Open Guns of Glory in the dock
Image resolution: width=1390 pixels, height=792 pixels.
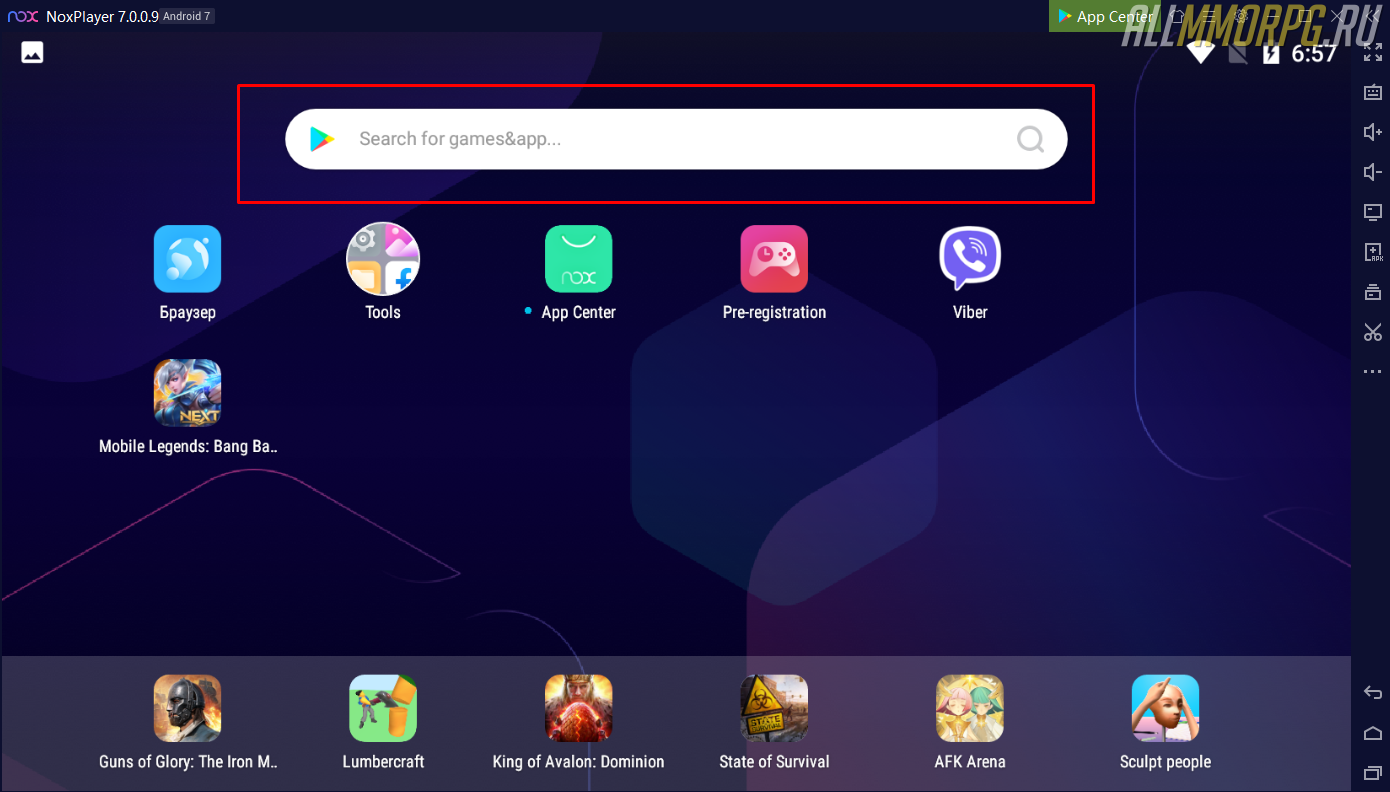[x=187, y=708]
